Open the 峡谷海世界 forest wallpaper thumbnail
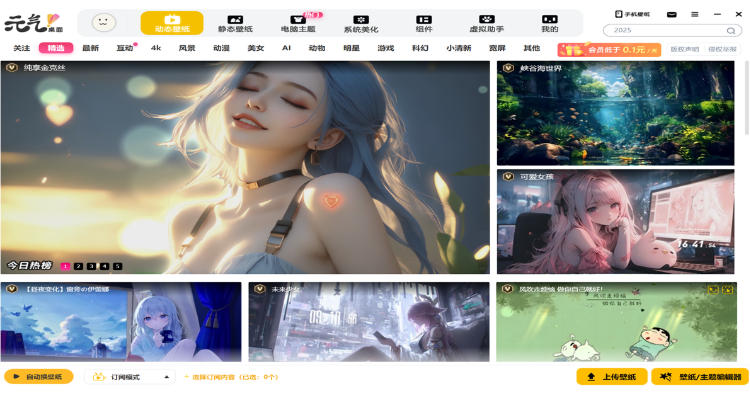The width and height of the screenshot is (750, 393). (x=616, y=113)
